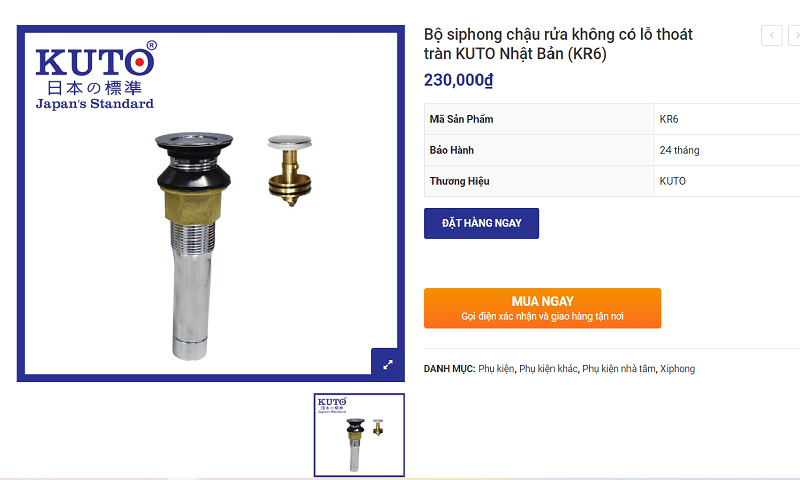The width and height of the screenshot is (800, 480).
Task: Go to previous product arrow
Action: (771, 36)
